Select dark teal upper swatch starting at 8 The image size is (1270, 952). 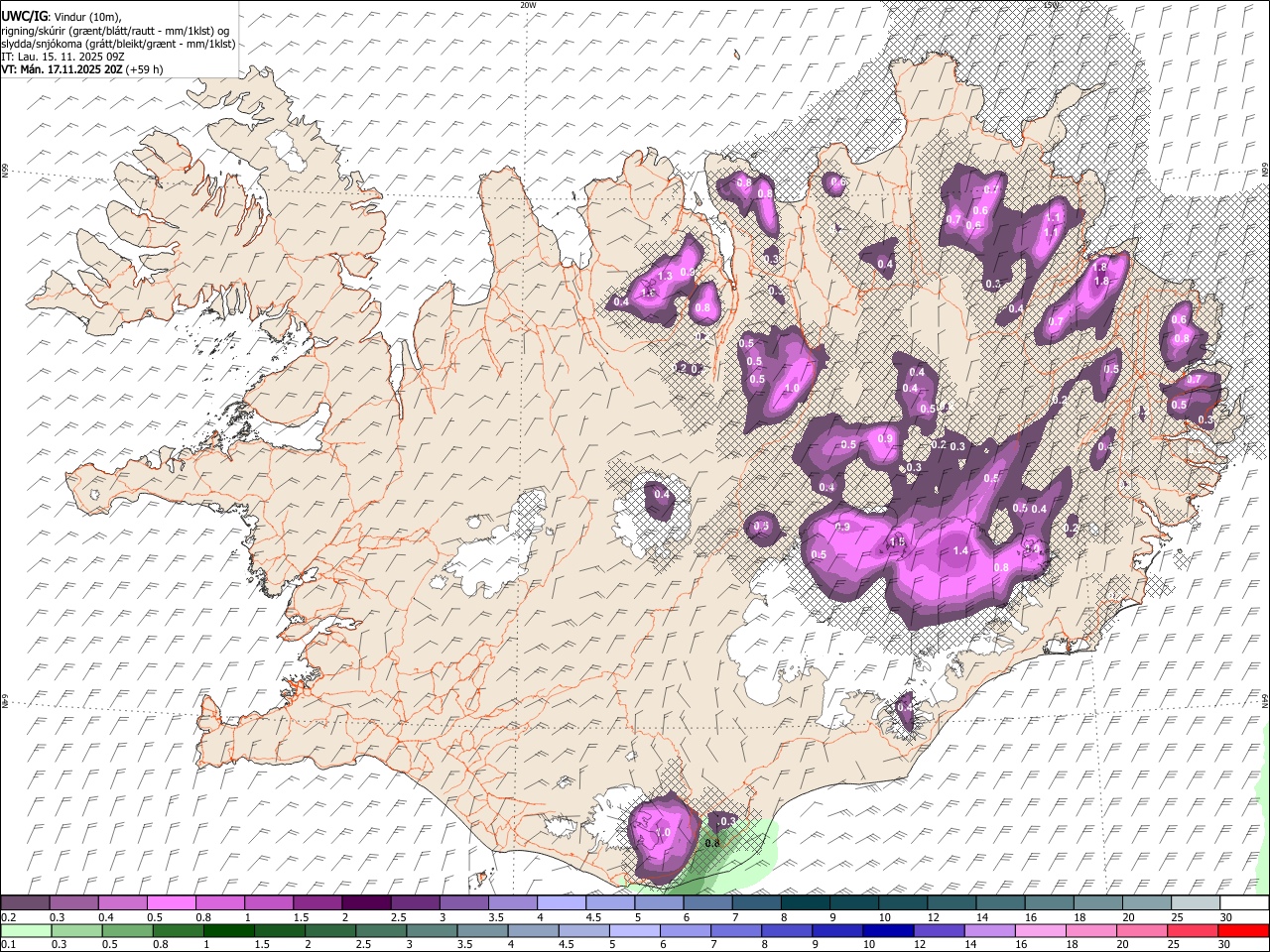805,902
